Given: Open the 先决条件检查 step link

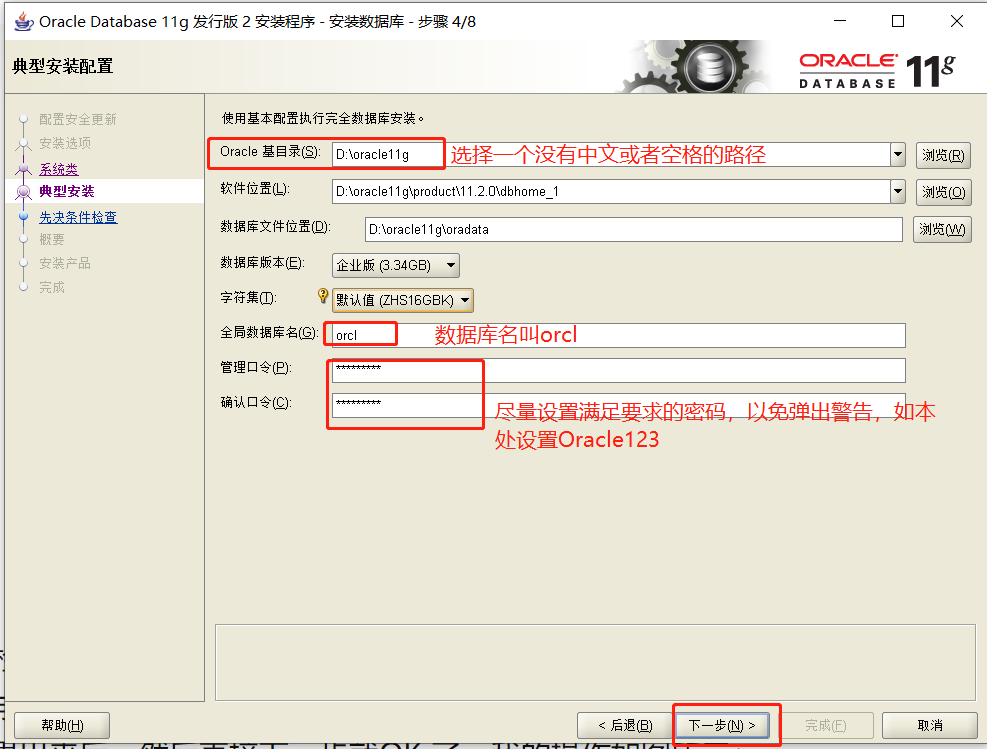Looking at the screenshot, I should click(78, 217).
